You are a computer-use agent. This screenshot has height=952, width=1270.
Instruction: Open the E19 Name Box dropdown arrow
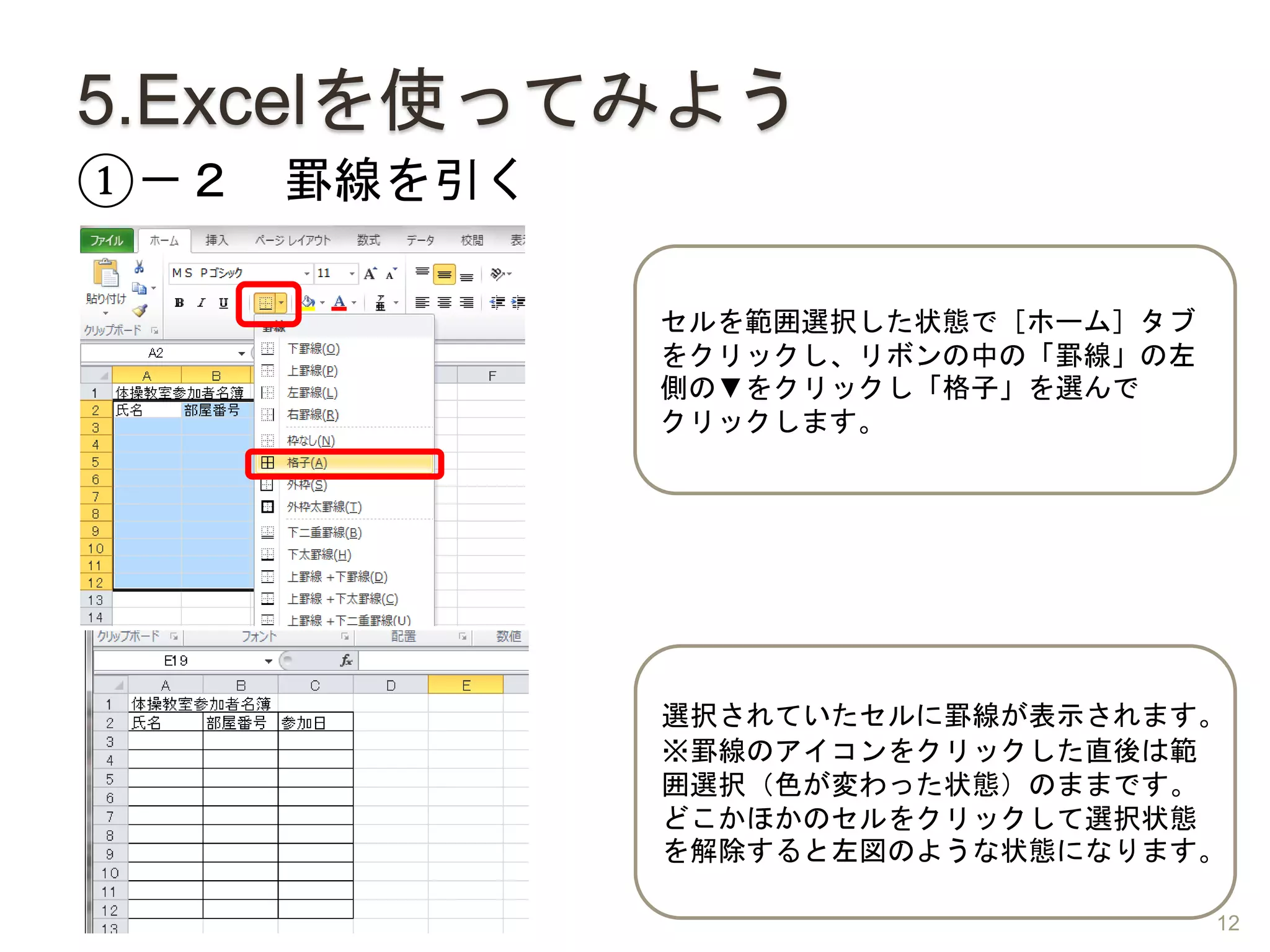[269, 661]
